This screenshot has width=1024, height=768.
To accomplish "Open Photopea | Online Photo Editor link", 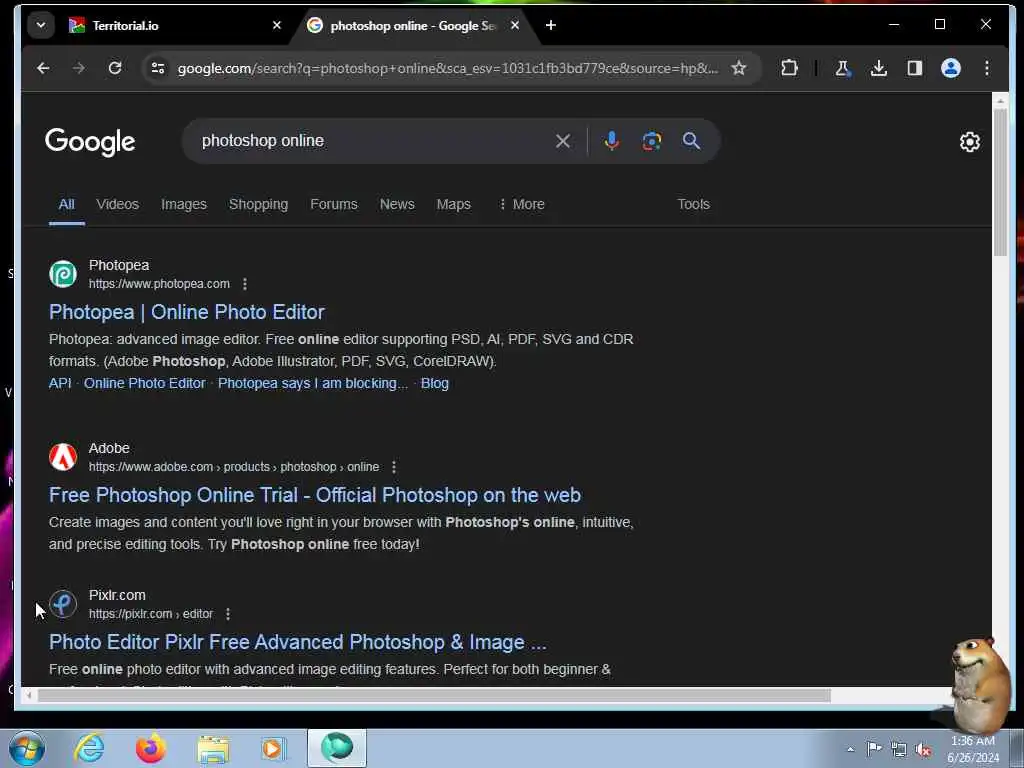I will (186, 312).
